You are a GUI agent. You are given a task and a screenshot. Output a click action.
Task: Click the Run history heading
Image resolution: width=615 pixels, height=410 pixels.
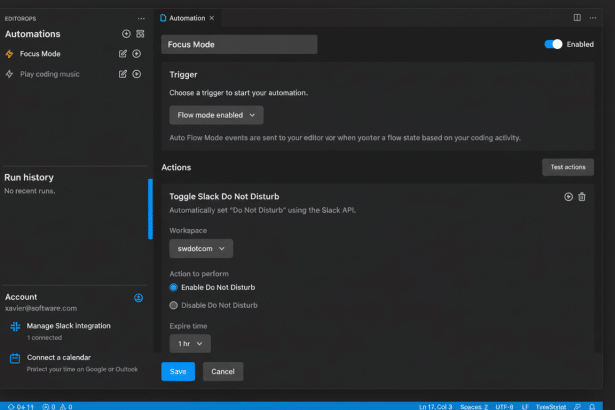[x=29, y=177]
